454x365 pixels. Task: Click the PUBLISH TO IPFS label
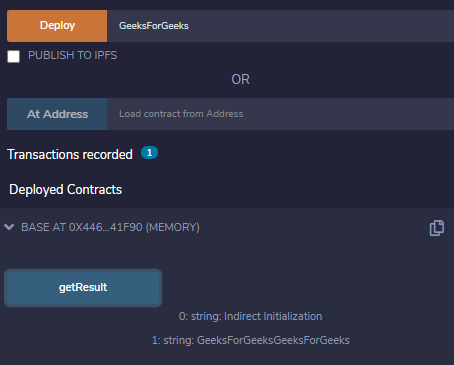[73, 55]
